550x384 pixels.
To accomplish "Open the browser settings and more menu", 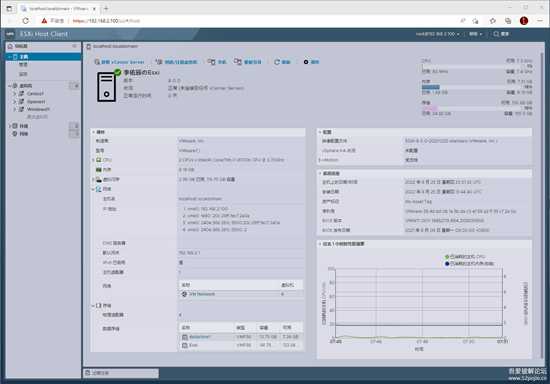I will pos(540,21).
